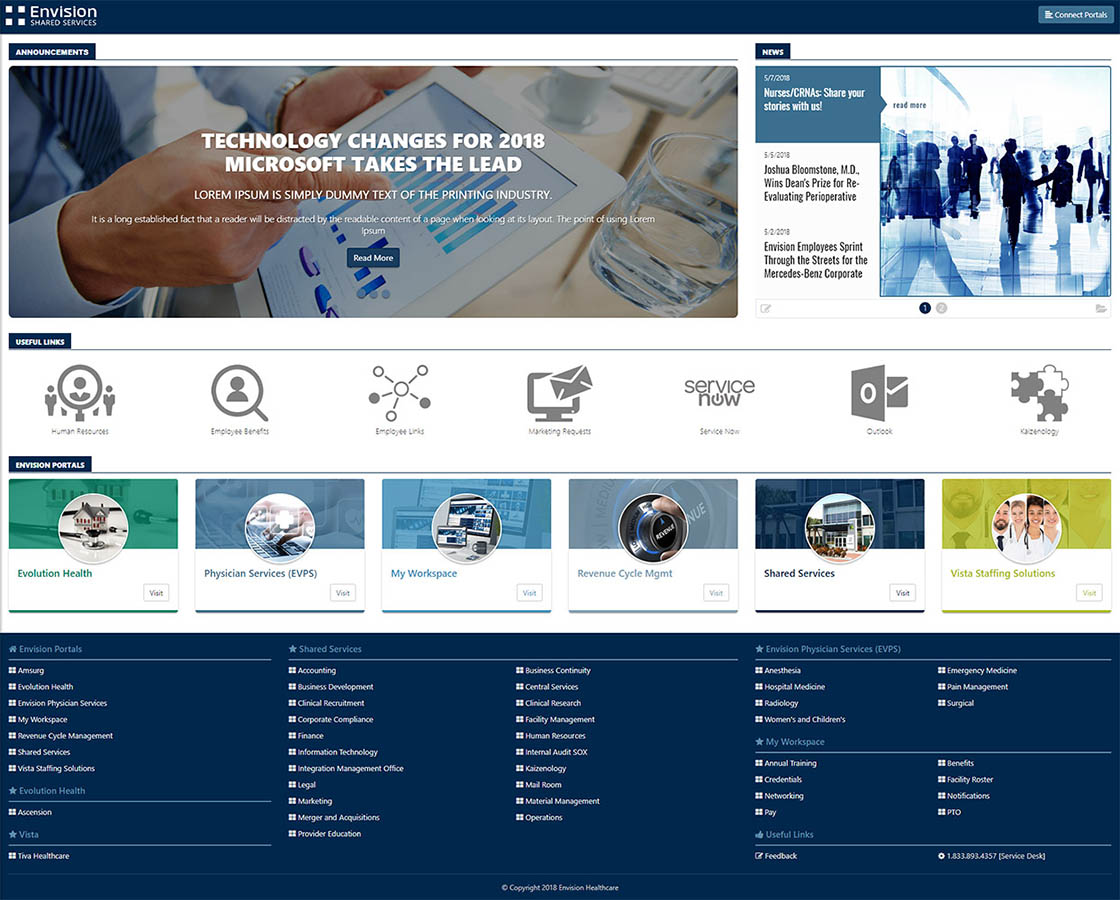This screenshot has height=900, width=1120.
Task: Visit the Physician Services (EVPS) portal
Action: point(343,593)
